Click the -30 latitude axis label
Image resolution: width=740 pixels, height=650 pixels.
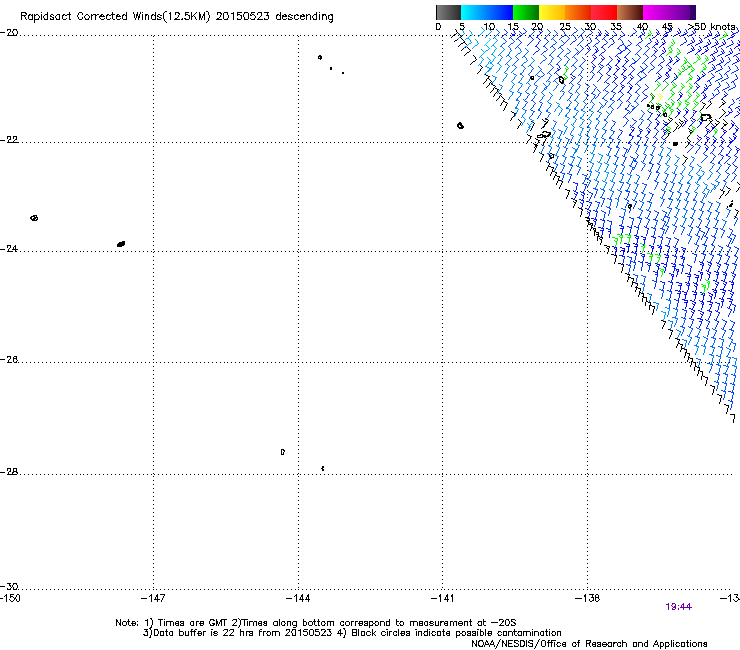(x=9, y=587)
